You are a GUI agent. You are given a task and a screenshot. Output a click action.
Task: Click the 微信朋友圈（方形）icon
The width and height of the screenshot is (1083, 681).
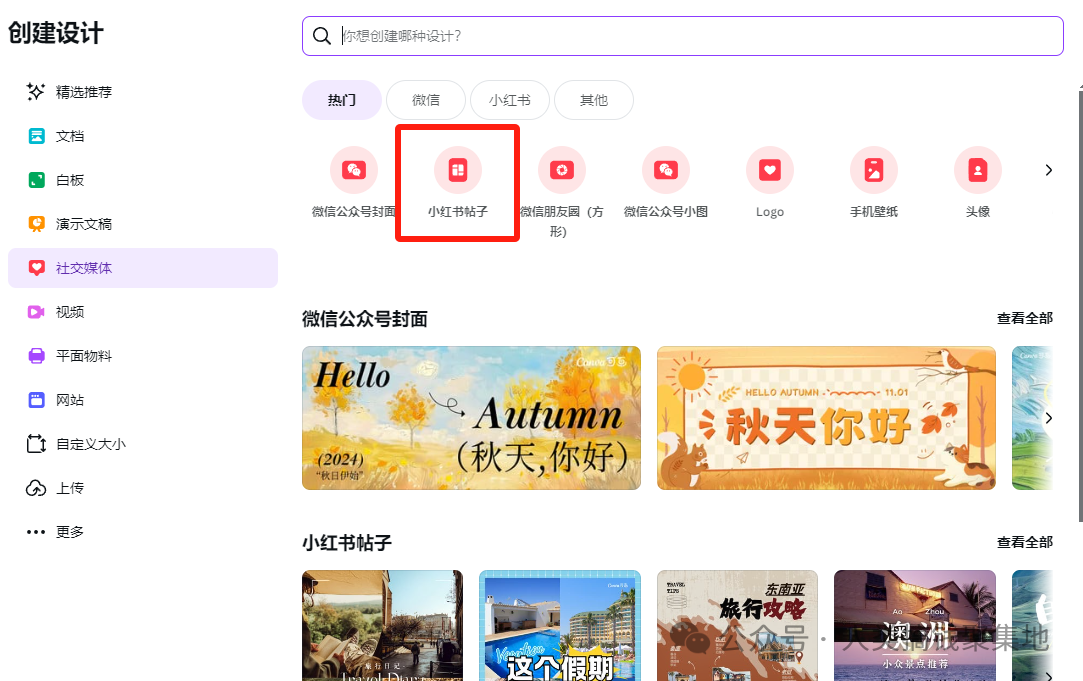[x=561, y=169]
